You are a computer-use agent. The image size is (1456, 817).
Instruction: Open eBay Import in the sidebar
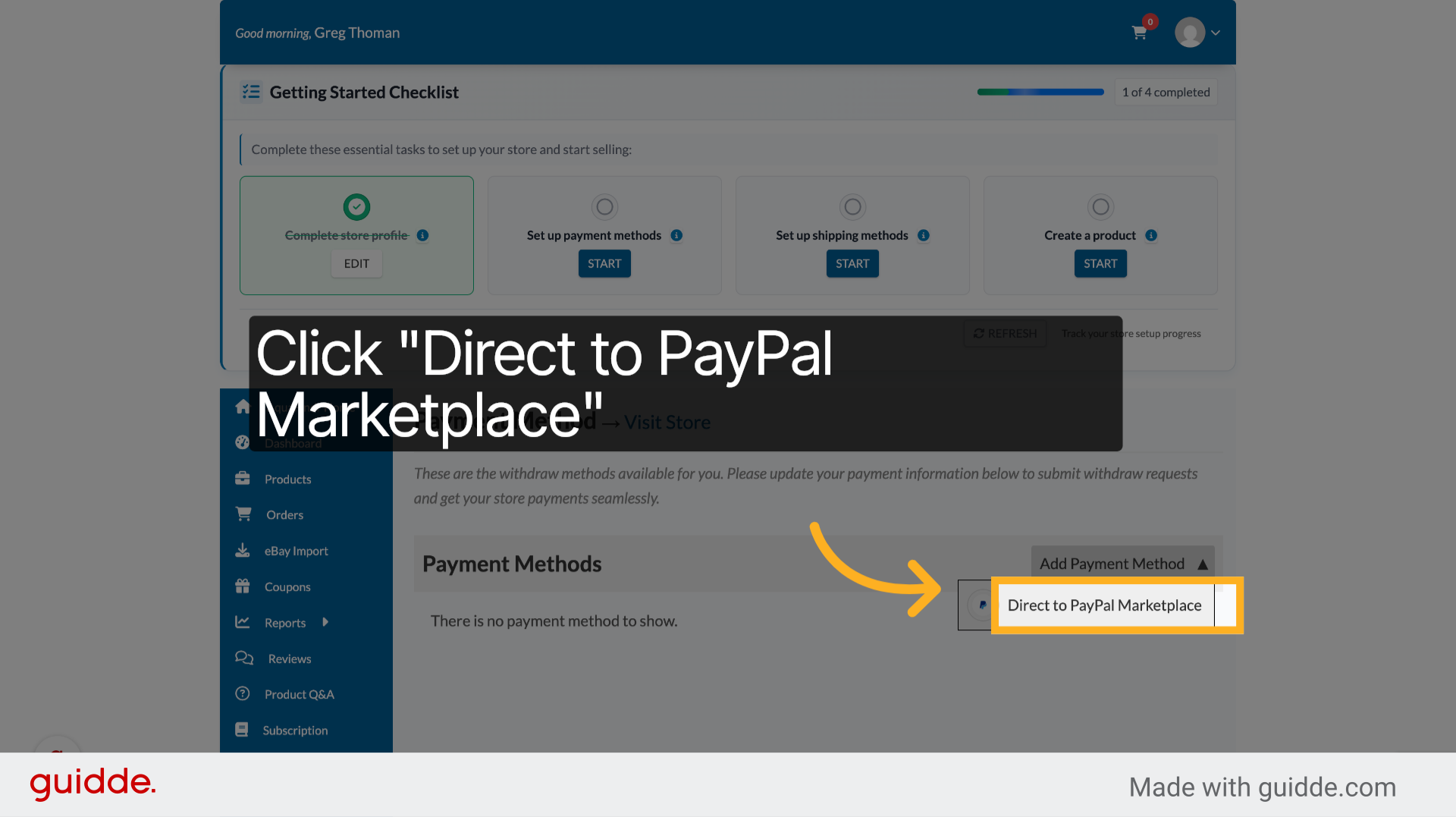297,551
